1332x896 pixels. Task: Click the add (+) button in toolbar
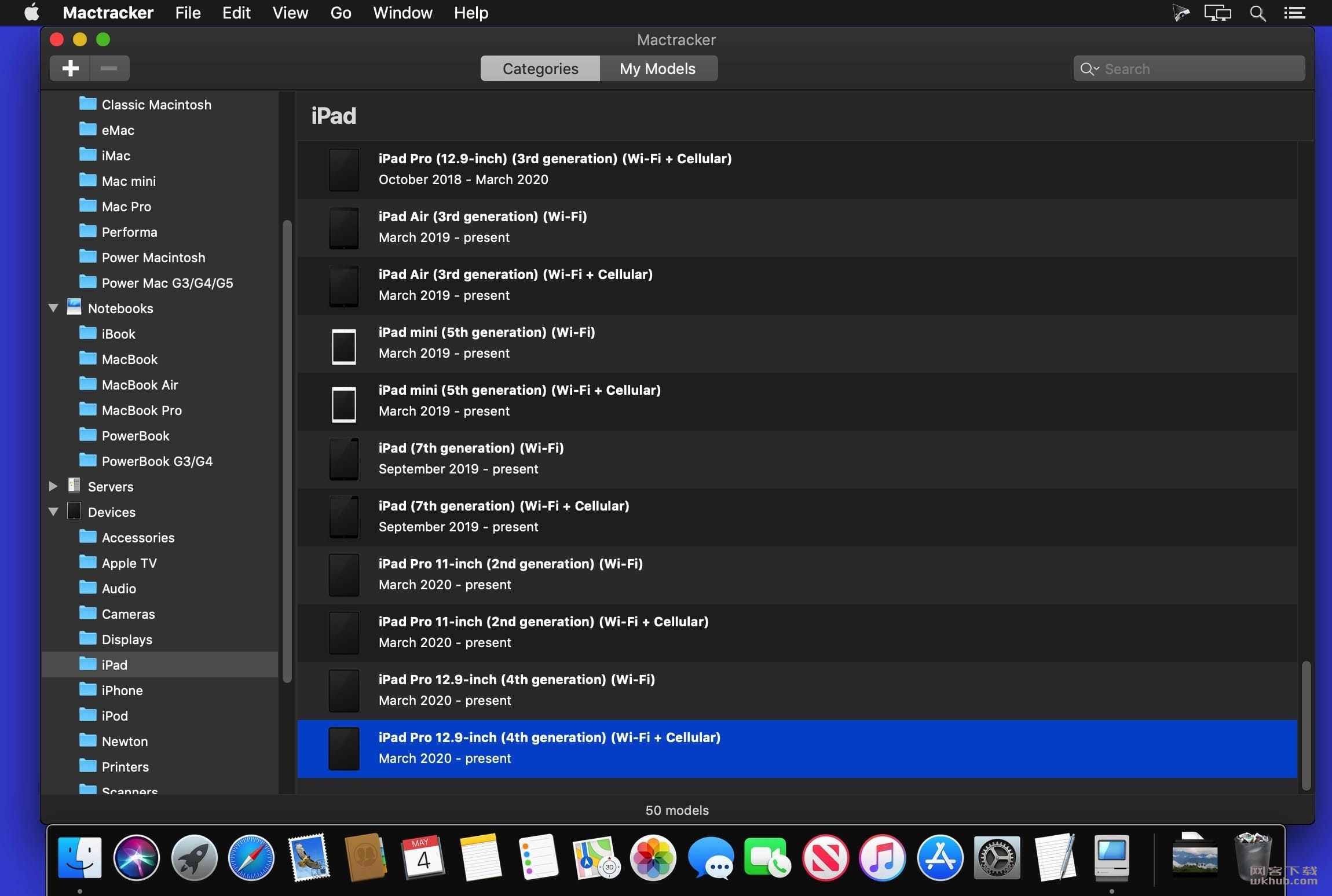(70, 68)
